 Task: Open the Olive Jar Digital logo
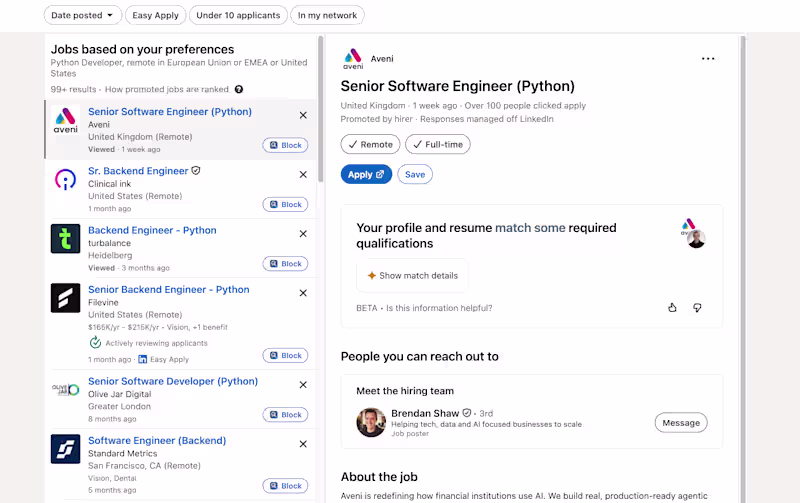tap(65, 389)
